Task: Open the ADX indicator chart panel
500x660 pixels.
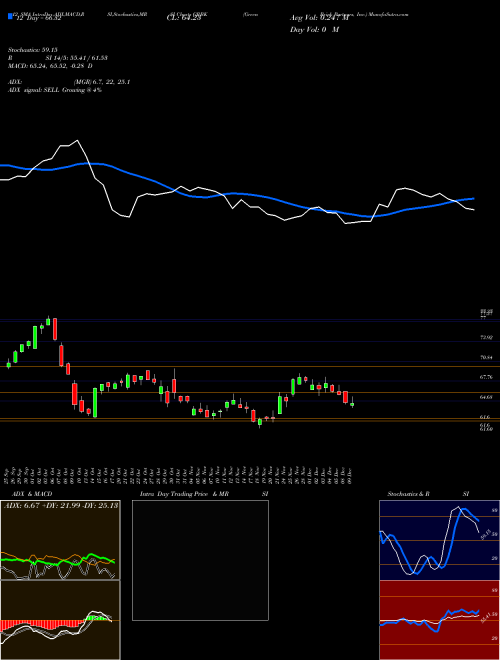Action: point(60,540)
